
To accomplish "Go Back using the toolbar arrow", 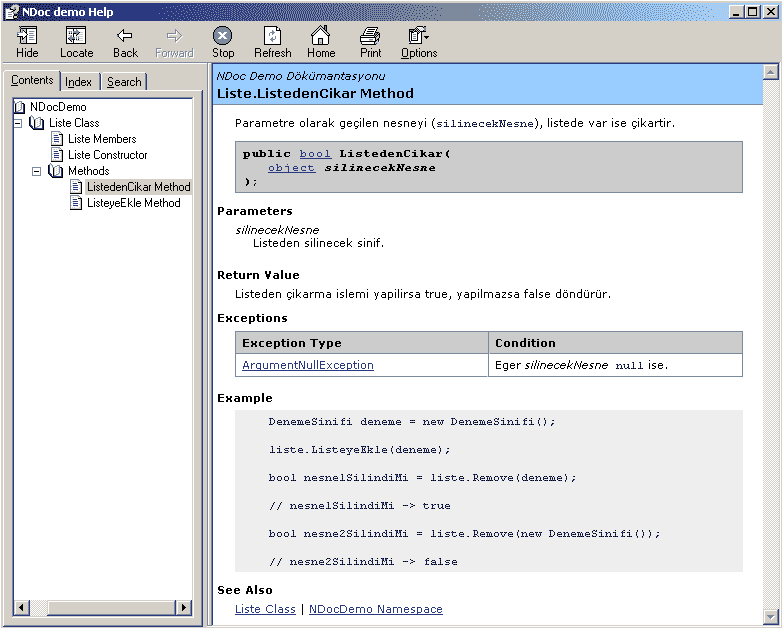I will tap(125, 36).
